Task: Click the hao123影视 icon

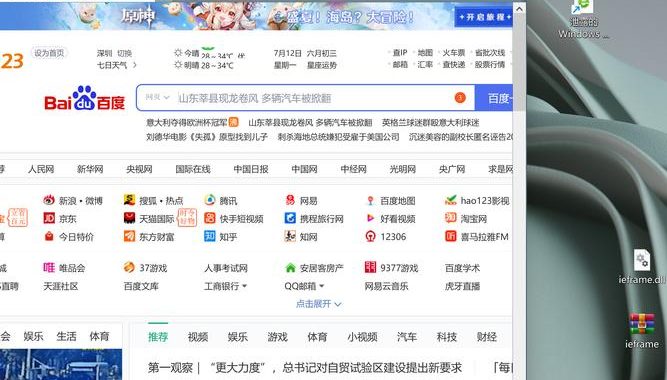Action: click(451, 200)
